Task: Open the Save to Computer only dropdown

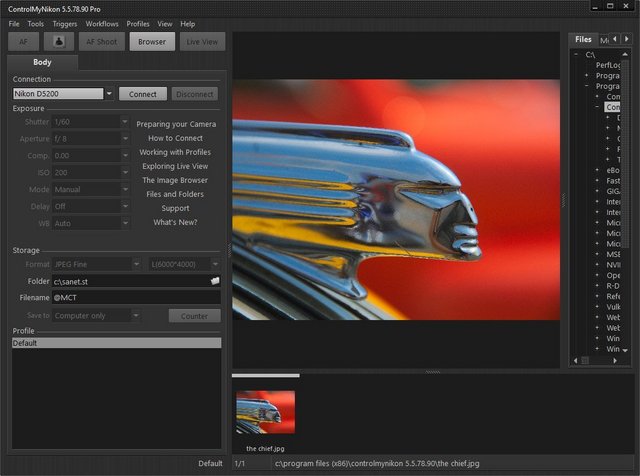Action: click(x=136, y=316)
